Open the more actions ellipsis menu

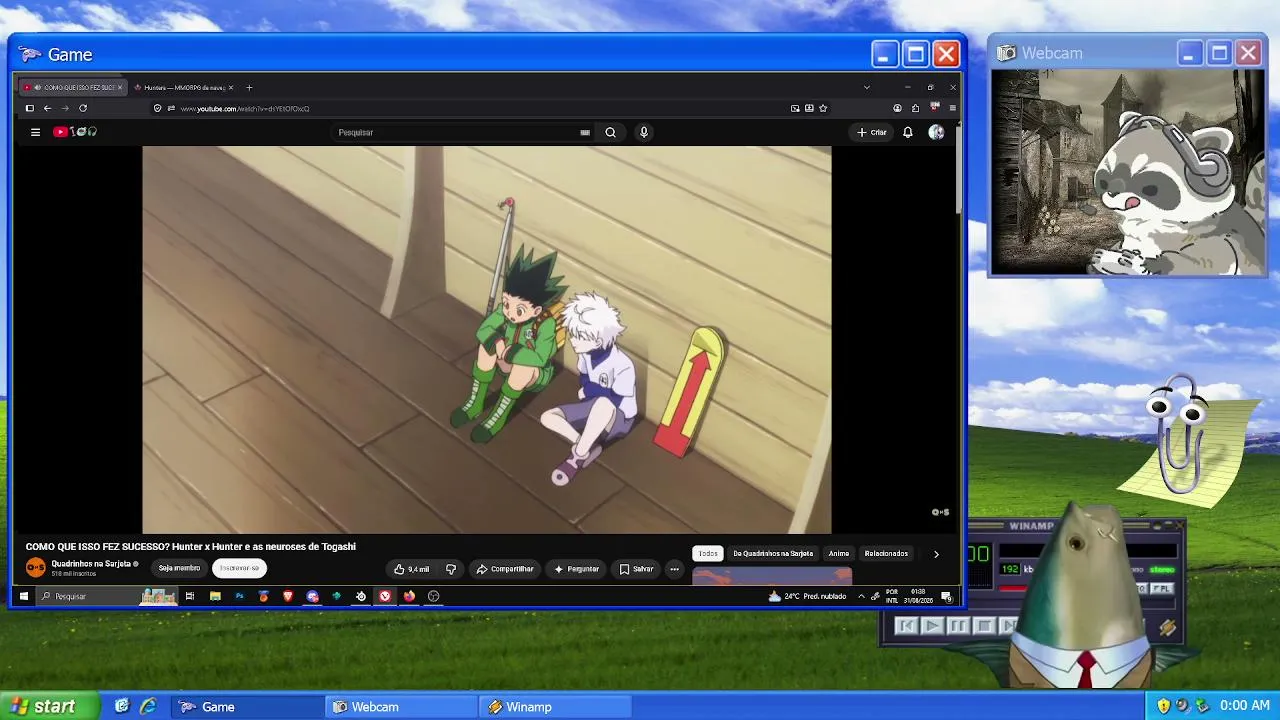pos(674,569)
